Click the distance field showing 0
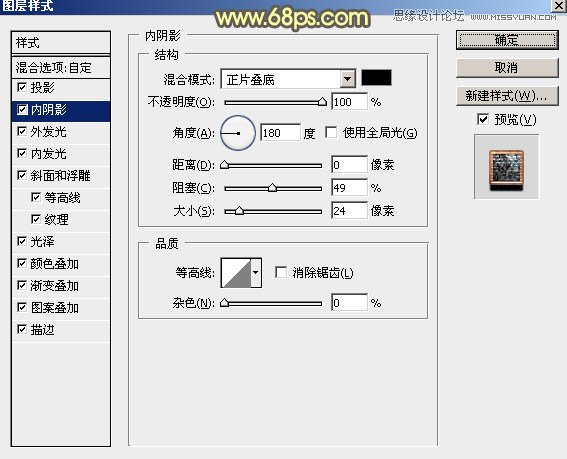 coord(349,165)
